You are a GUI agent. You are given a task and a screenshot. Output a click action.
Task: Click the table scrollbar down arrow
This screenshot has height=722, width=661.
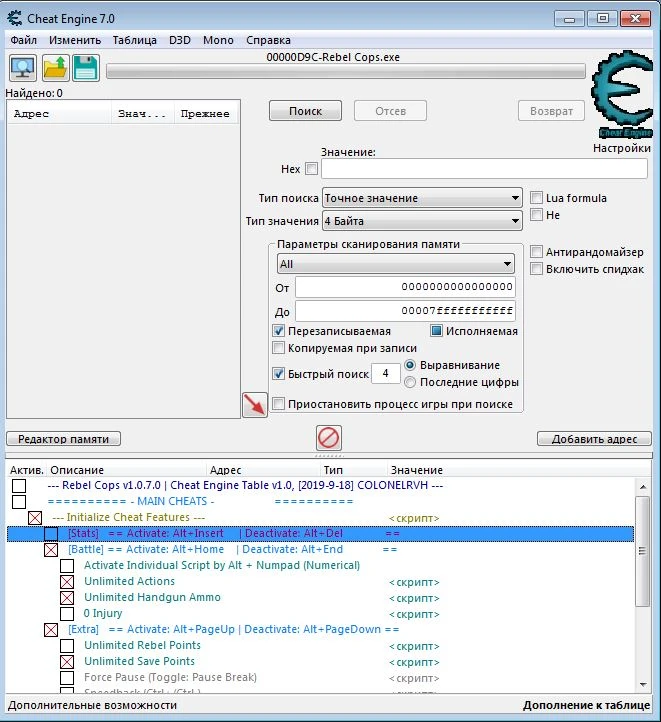(643, 685)
